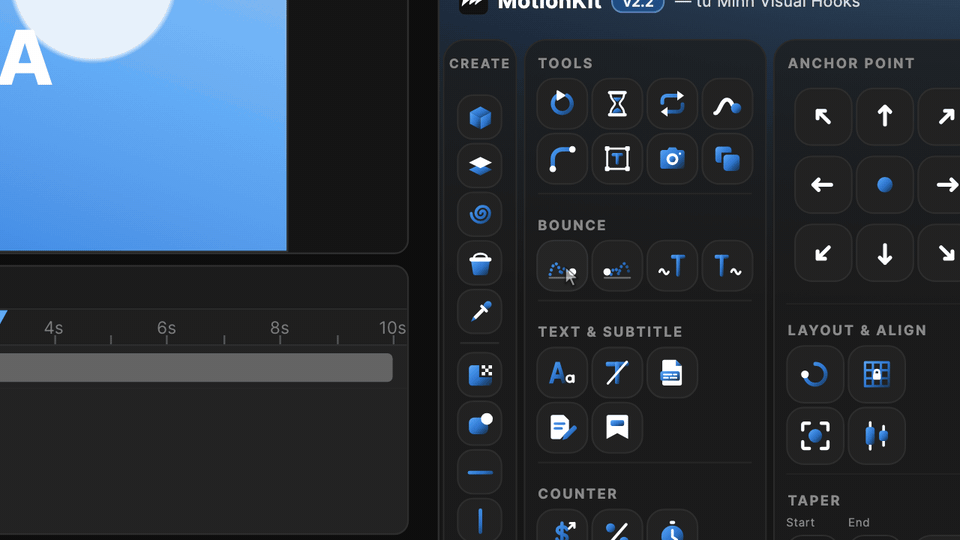Click the text box frame tool
The image size is (960, 540).
[617, 159]
